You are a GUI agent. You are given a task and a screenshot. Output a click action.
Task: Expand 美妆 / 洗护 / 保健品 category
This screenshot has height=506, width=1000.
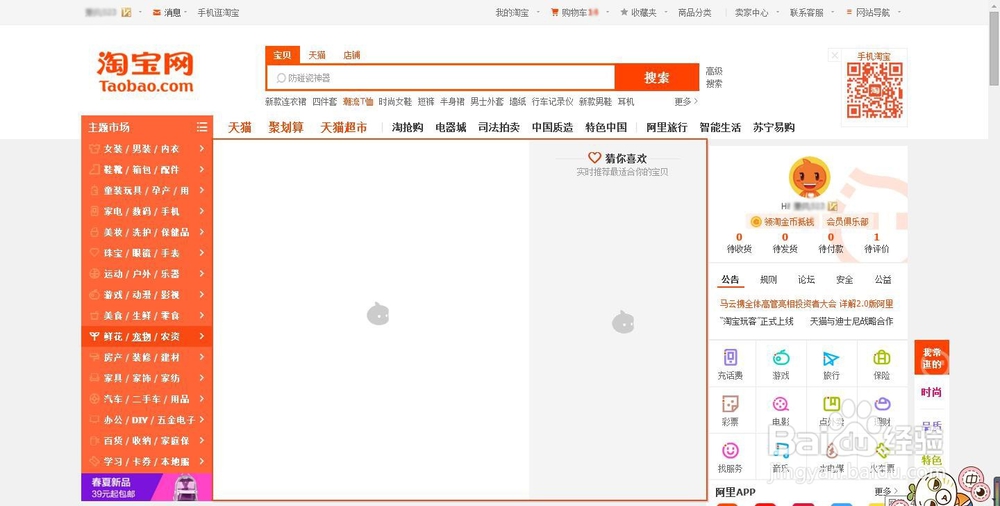(147, 232)
